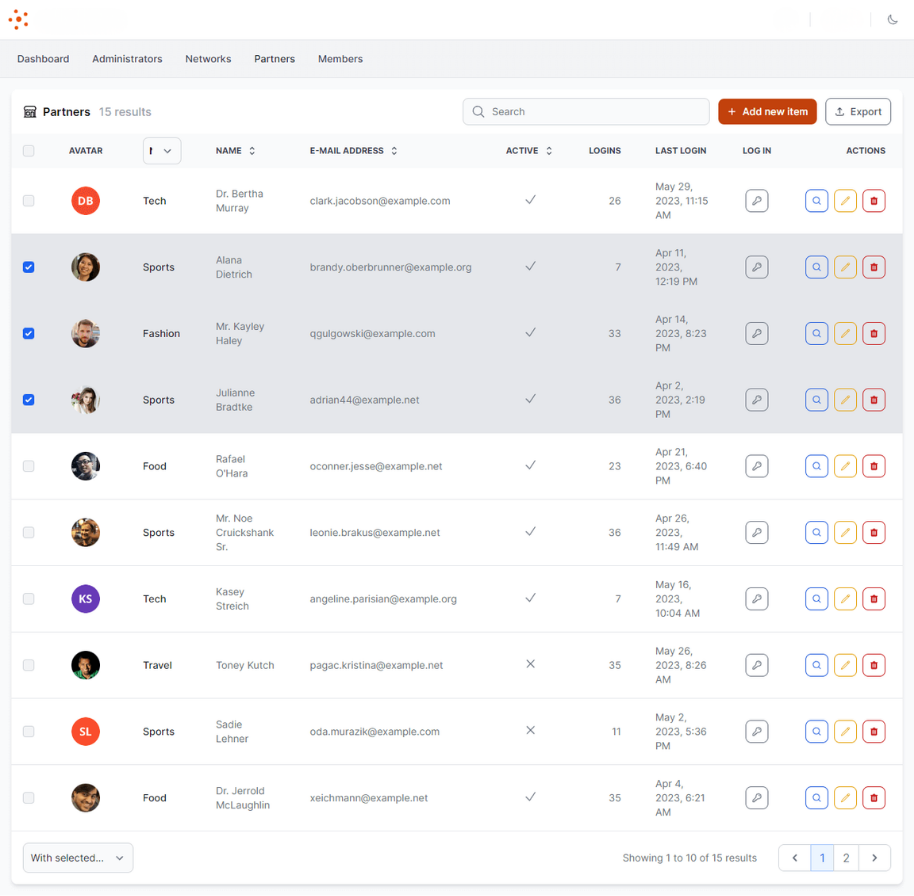Log in as Dr. Bertha Murray key icon
914x896 pixels.
[x=756, y=201]
